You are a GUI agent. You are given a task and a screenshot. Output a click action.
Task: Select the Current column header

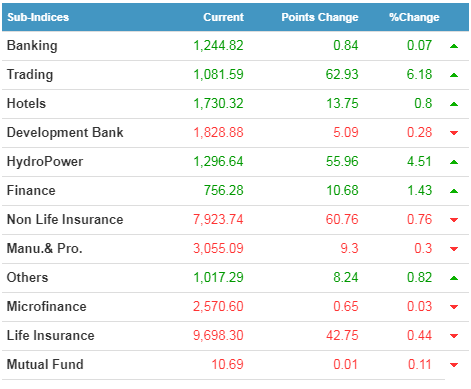[x=223, y=17]
